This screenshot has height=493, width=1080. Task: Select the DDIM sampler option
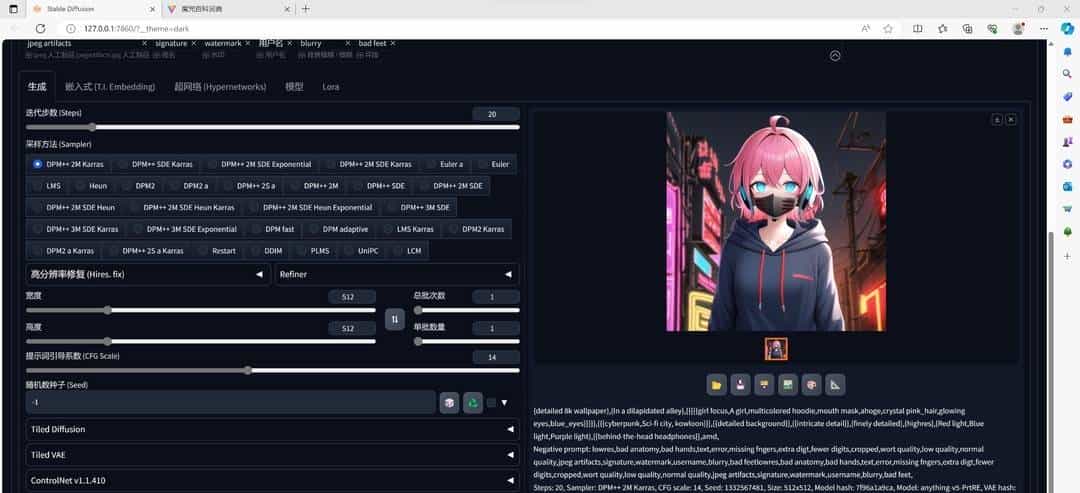(x=267, y=250)
